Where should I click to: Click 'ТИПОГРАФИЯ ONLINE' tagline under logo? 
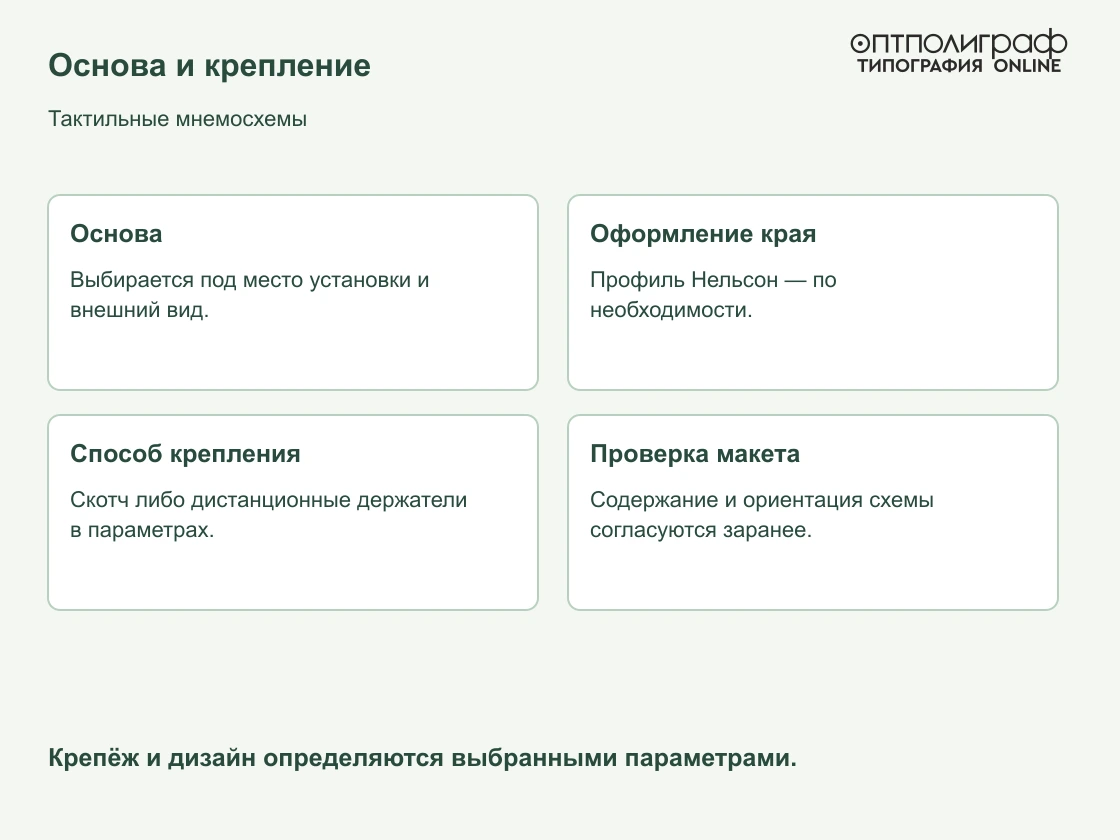coord(959,66)
